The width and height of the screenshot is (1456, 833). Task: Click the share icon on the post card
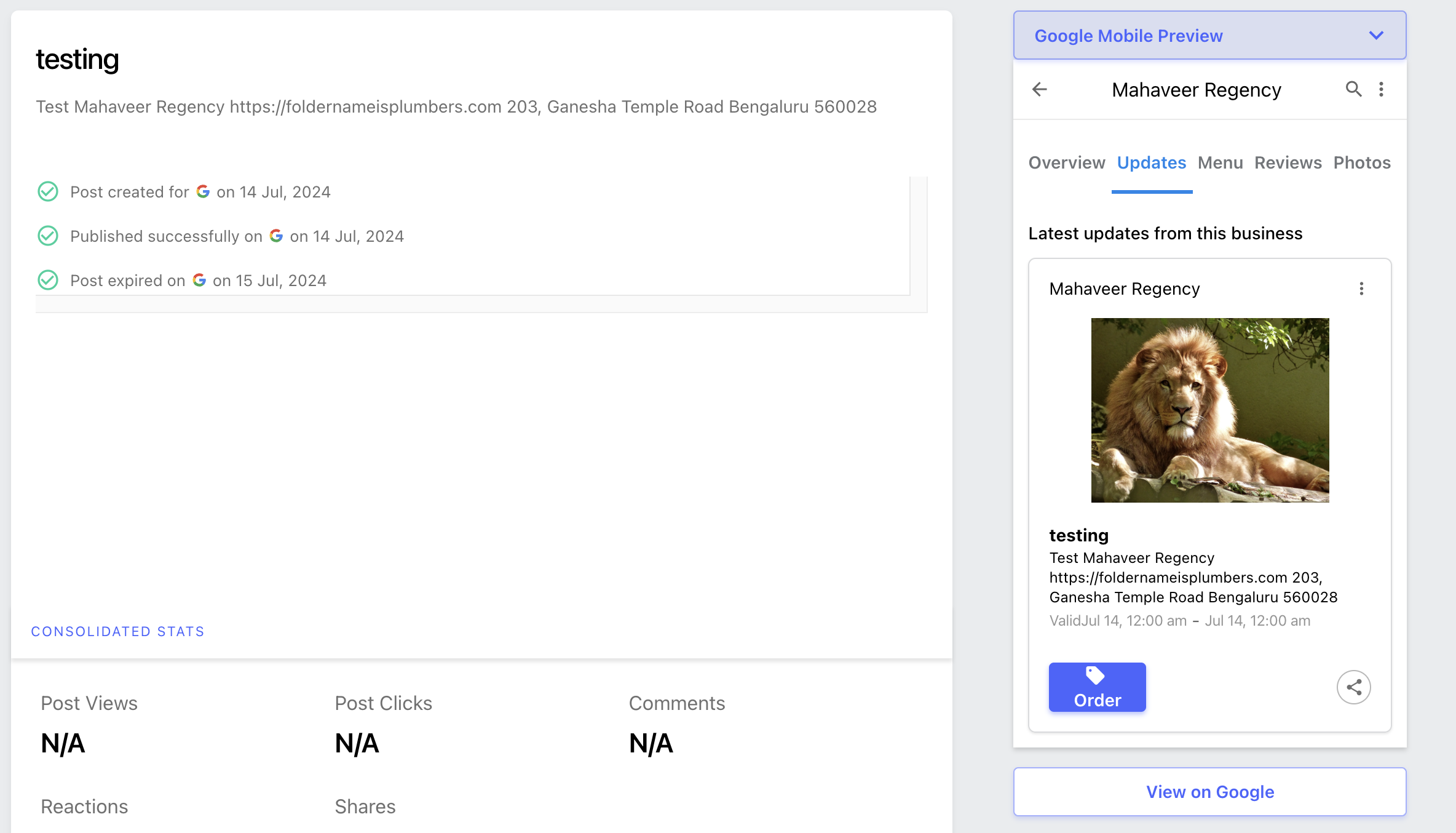tap(1353, 687)
